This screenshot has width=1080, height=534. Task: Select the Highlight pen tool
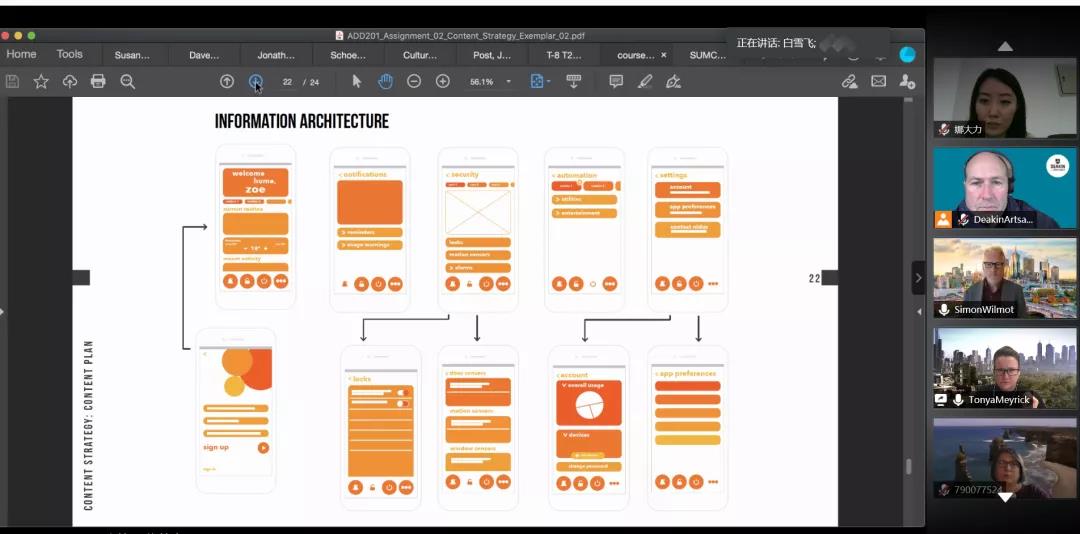[645, 81]
